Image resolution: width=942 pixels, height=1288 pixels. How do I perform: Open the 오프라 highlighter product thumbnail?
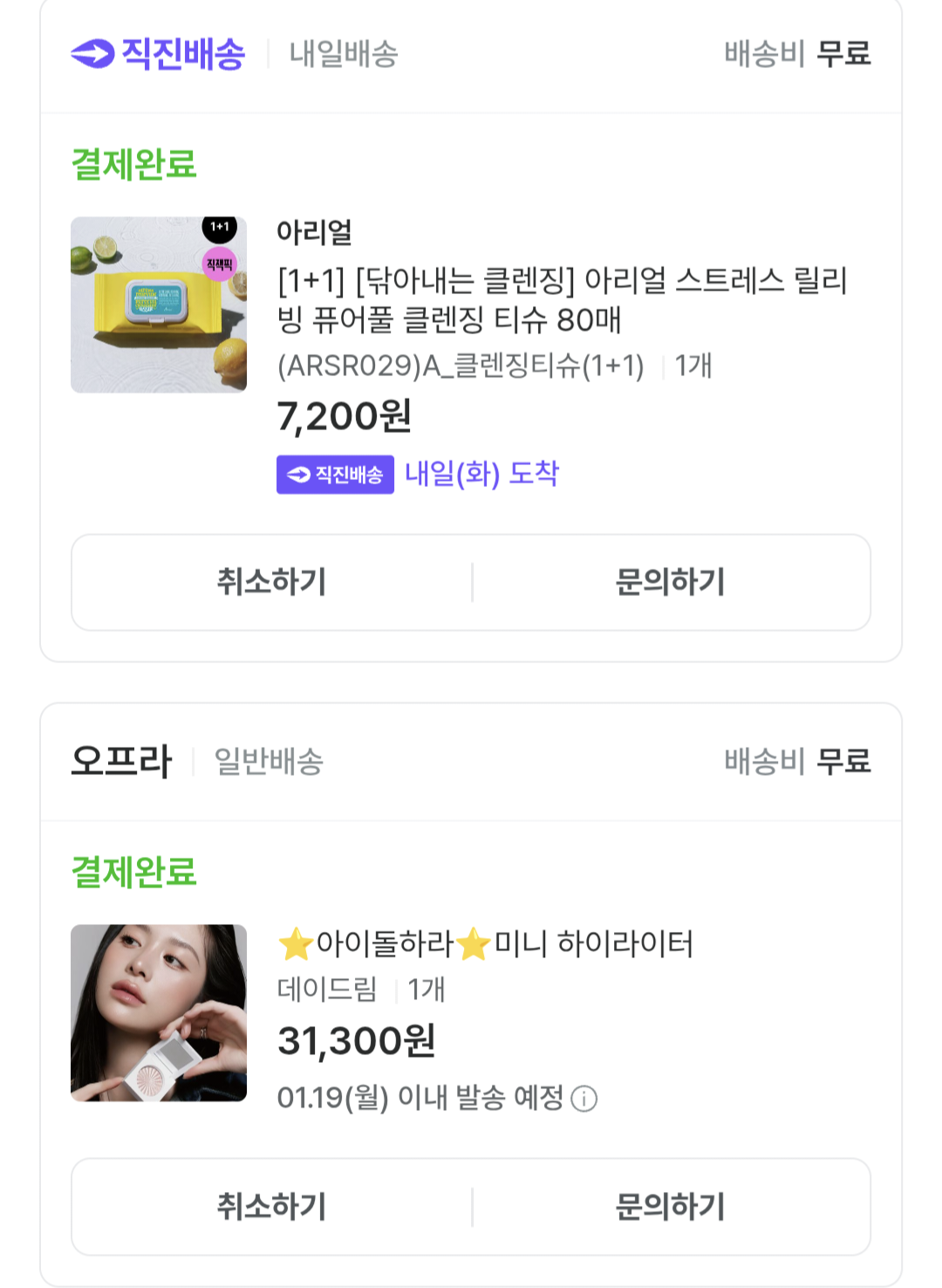click(159, 1012)
